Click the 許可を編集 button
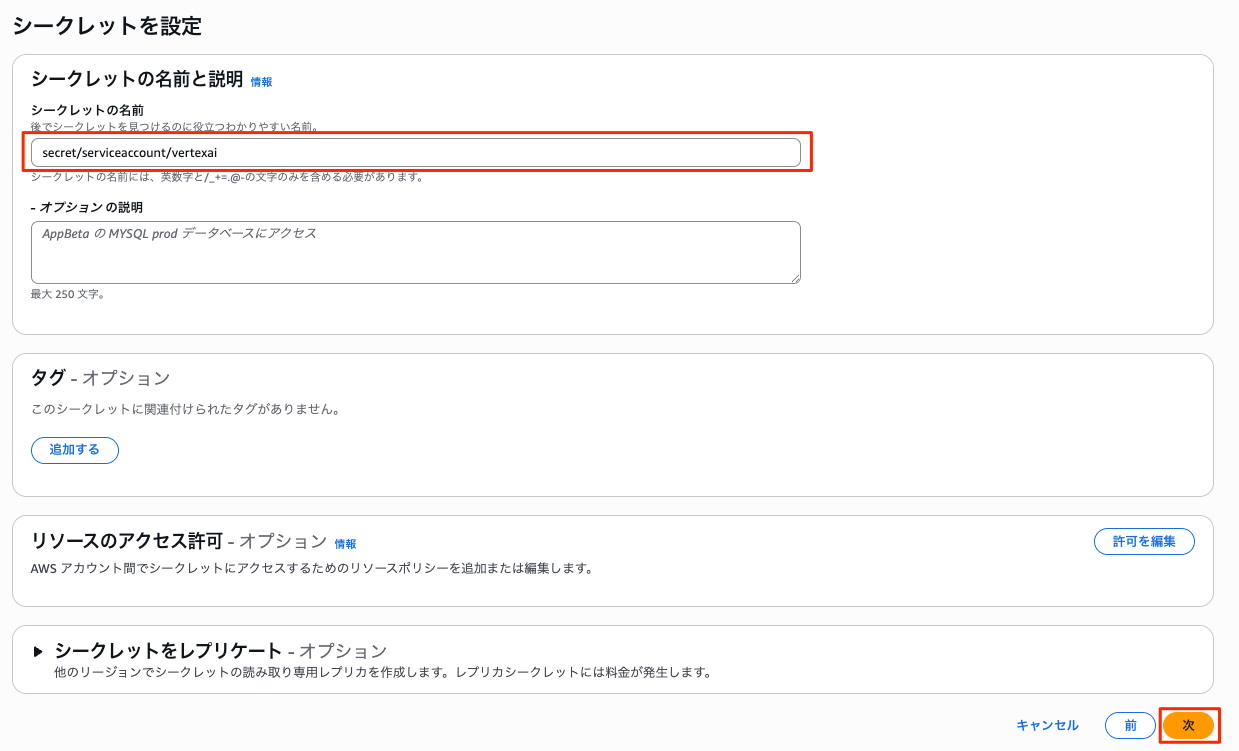Image resolution: width=1239 pixels, height=751 pixels. 1143,542
